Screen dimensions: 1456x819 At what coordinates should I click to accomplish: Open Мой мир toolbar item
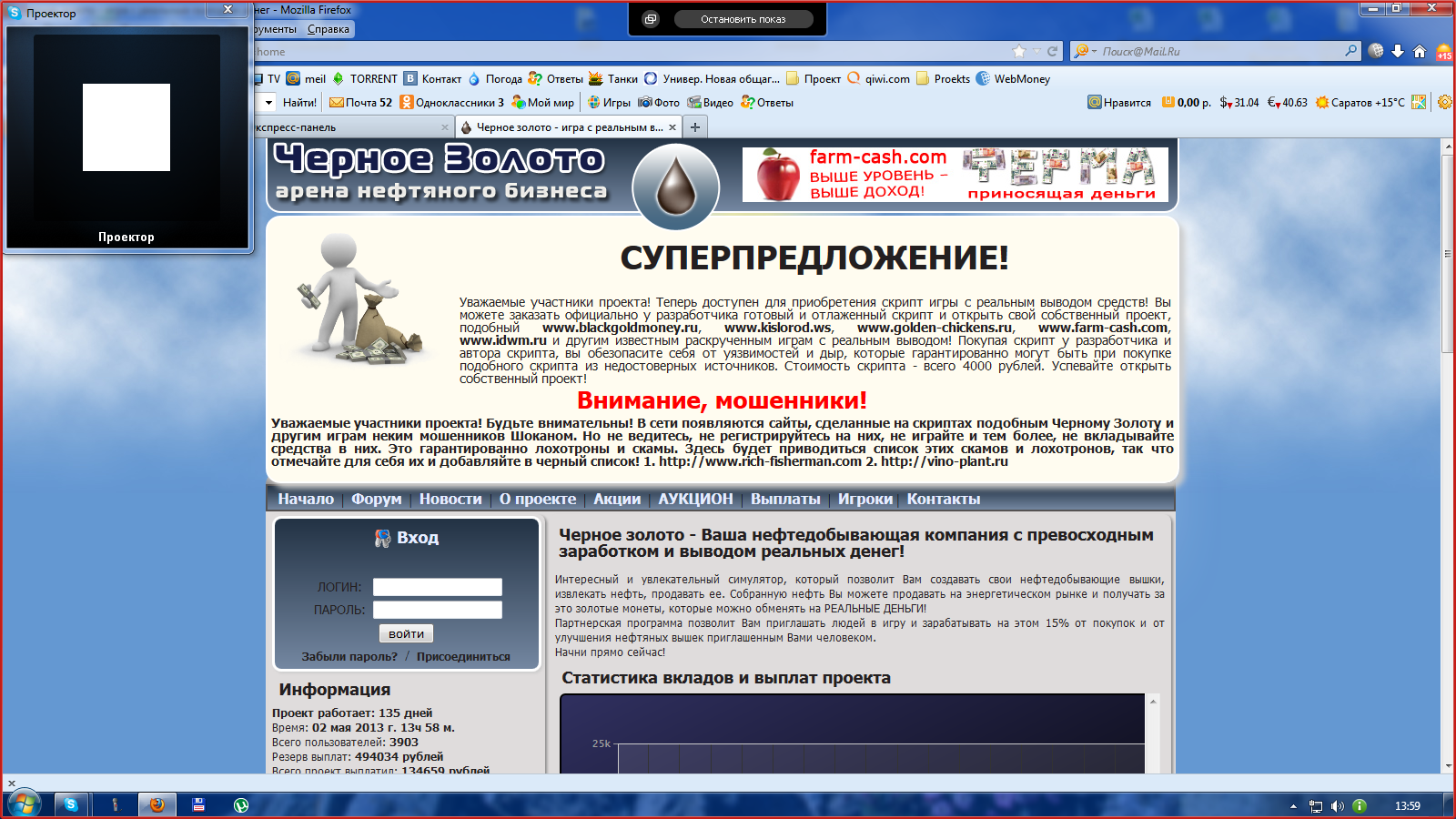point(543,102)
